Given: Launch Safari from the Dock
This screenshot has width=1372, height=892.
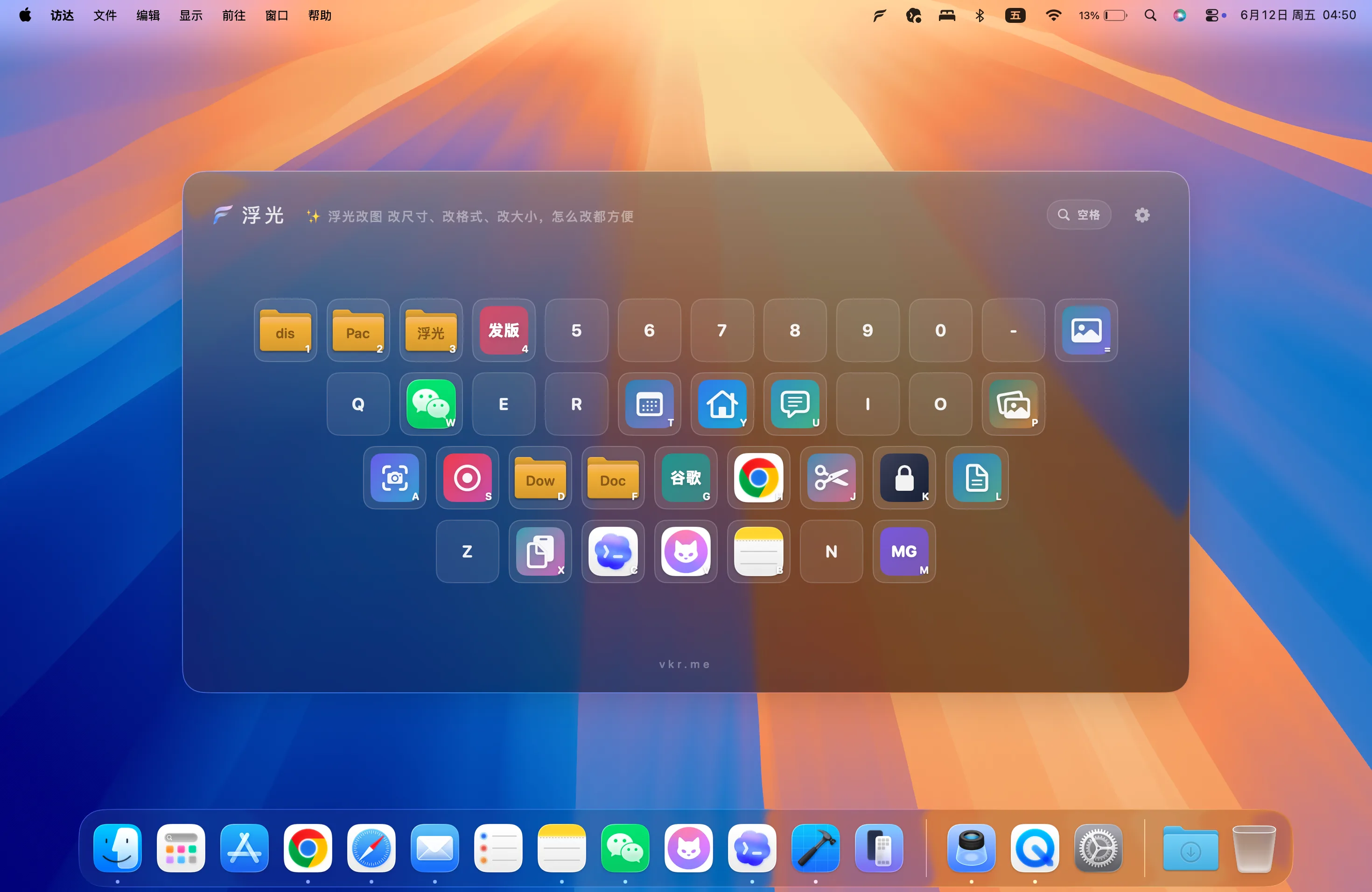Looking at the screenshot, I should pyautogui.click(x=371, y=848).
